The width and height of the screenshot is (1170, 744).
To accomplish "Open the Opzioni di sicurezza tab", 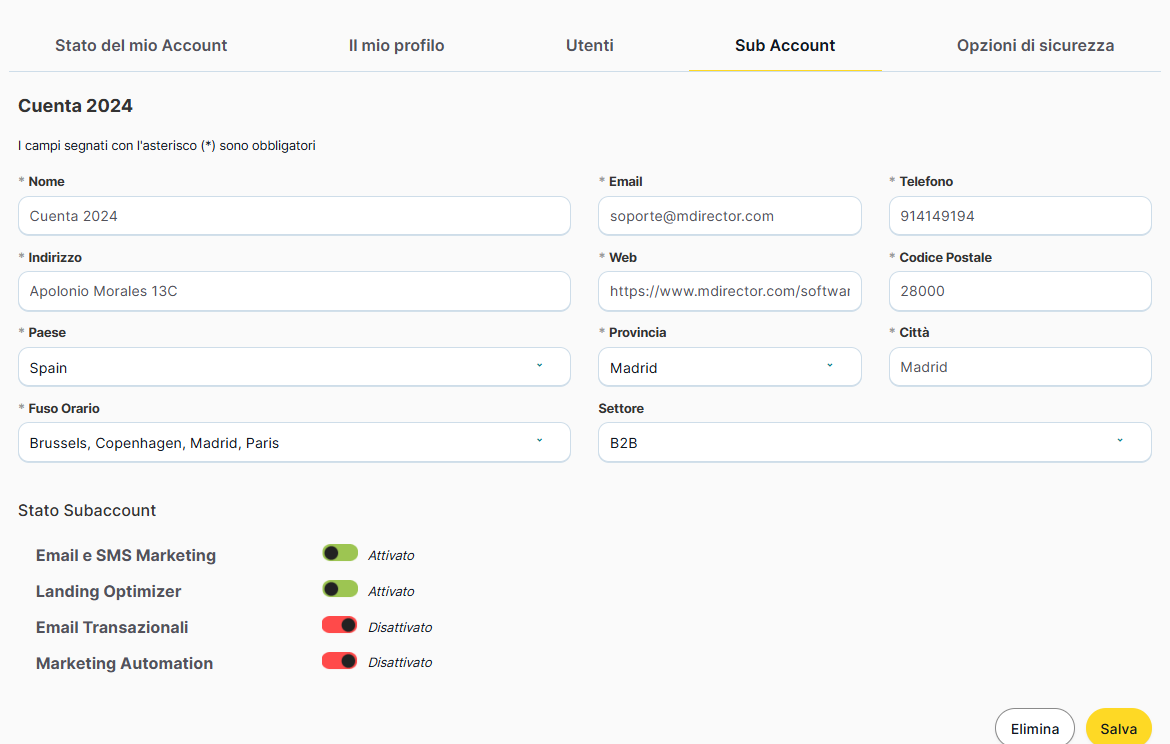I will pos(1035,45).
